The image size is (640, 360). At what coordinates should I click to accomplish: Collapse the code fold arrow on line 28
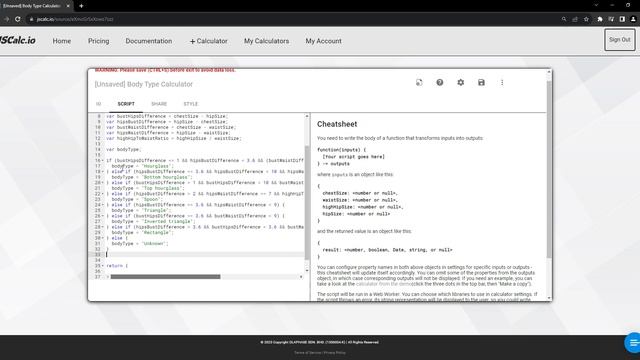tap(102, 227)
